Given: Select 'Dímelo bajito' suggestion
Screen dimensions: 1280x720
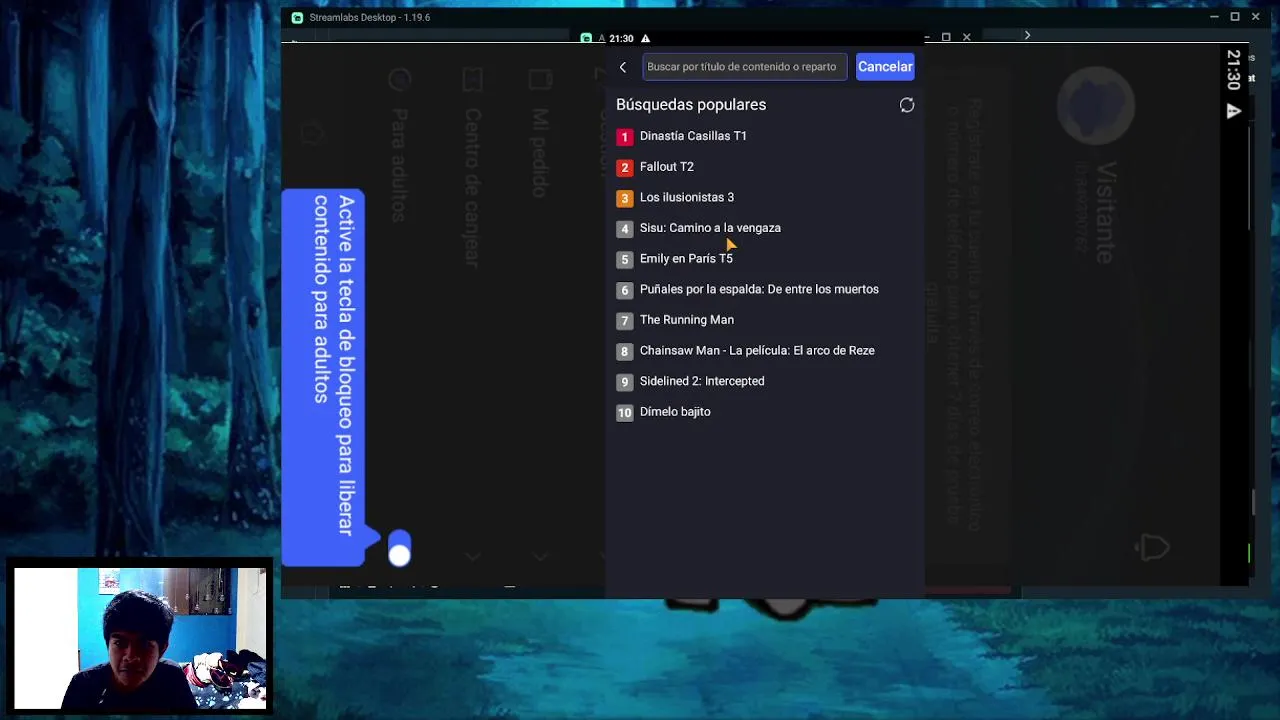Looking at the screenshot, I should (x=675, y=412).
